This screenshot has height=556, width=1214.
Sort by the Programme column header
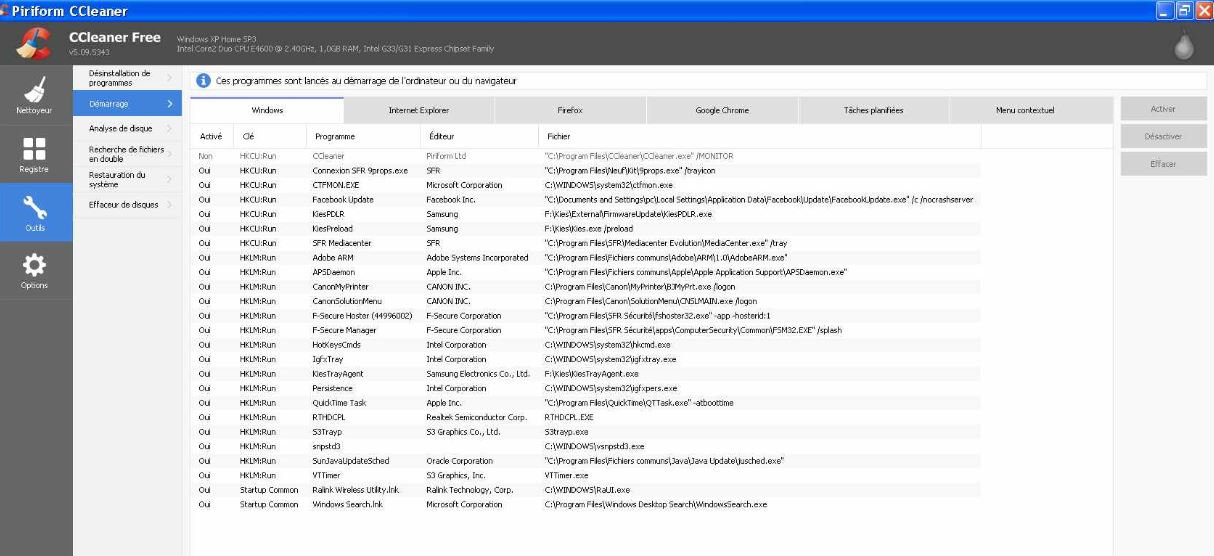pos(363,136)
